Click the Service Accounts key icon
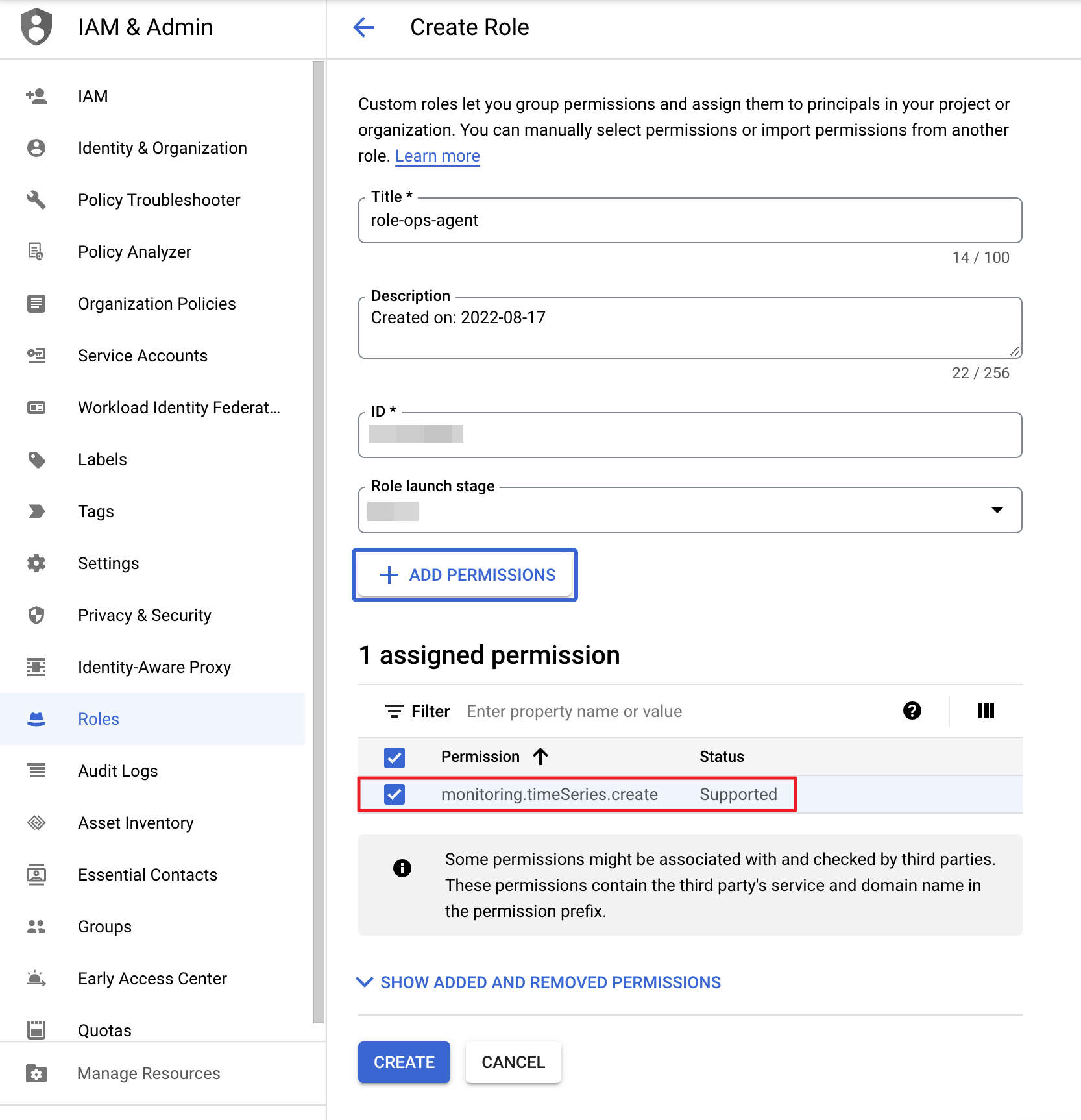1081x1120 pixels. point(36,356)
